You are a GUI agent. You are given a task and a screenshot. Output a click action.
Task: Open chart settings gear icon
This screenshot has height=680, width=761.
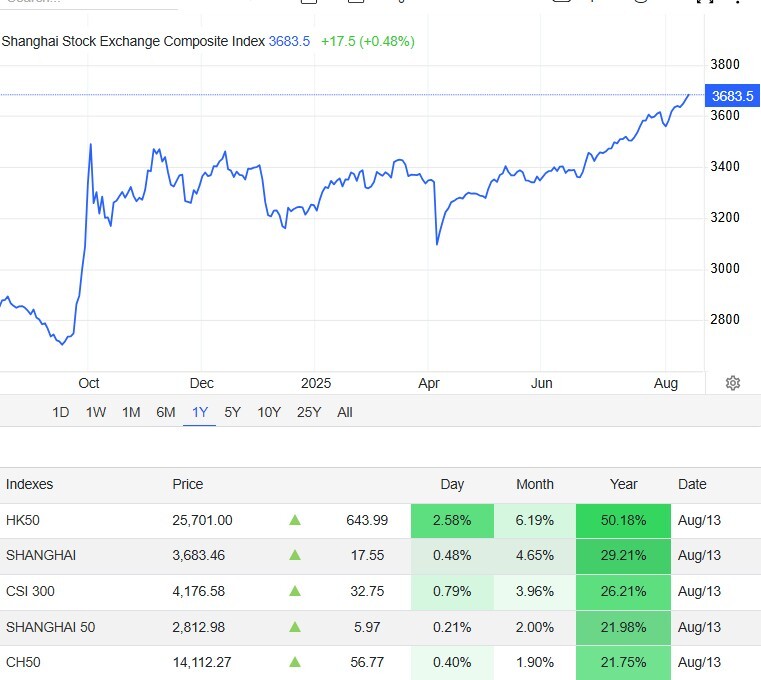(x=732, y=383)
